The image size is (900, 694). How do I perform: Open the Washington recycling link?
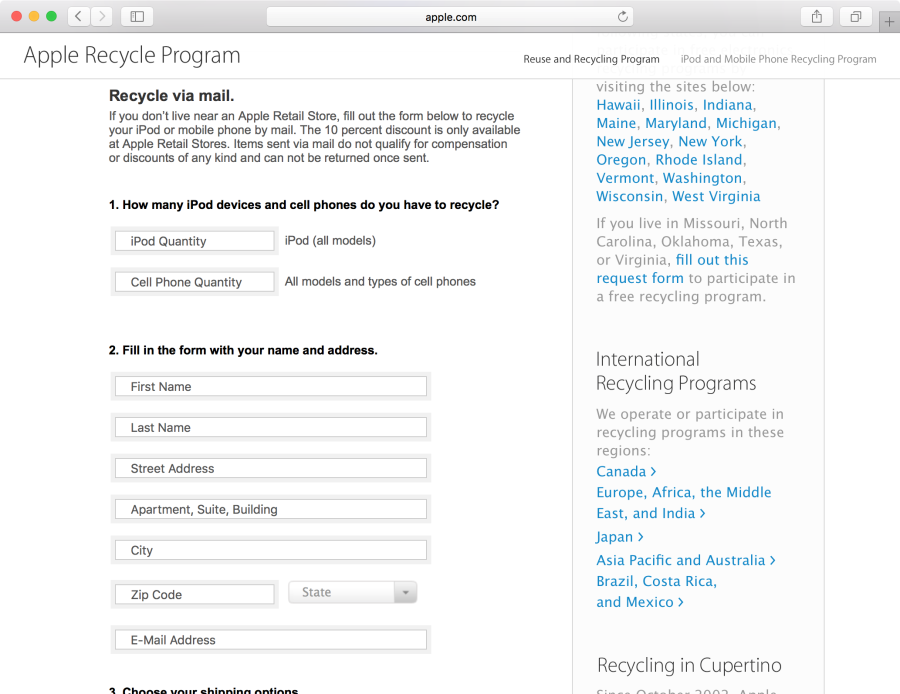tap(703, 179)
